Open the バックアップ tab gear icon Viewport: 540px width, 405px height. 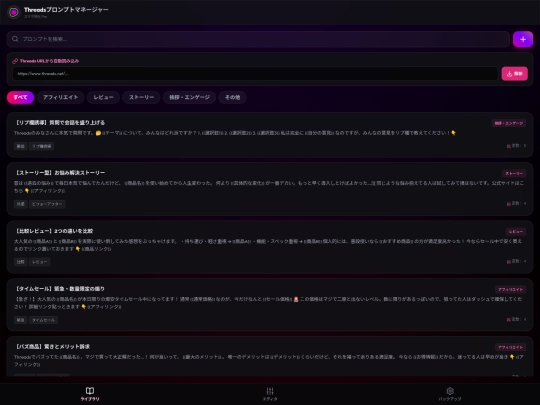click(450, 391)
